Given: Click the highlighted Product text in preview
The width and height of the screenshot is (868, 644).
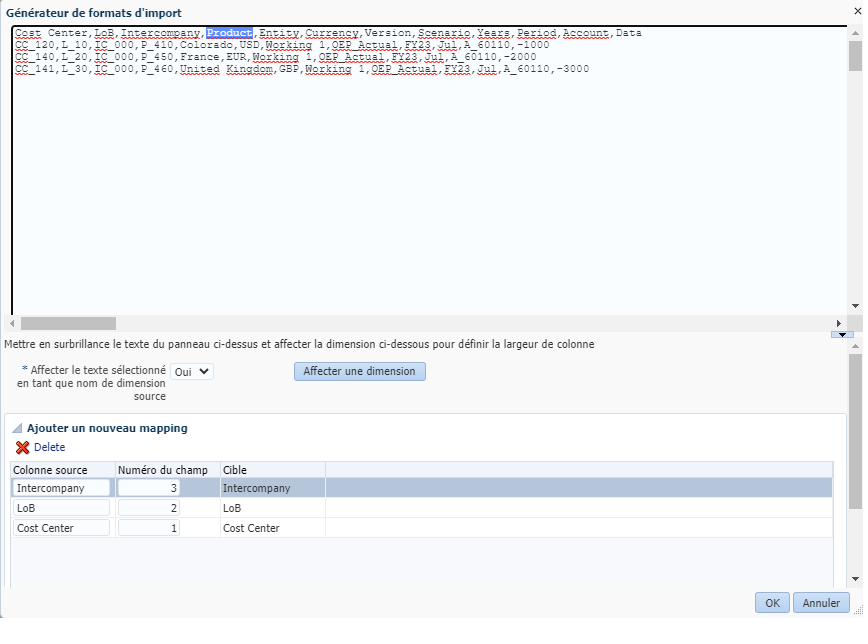Looking at the screenshot, I should [x=229, y=33].
